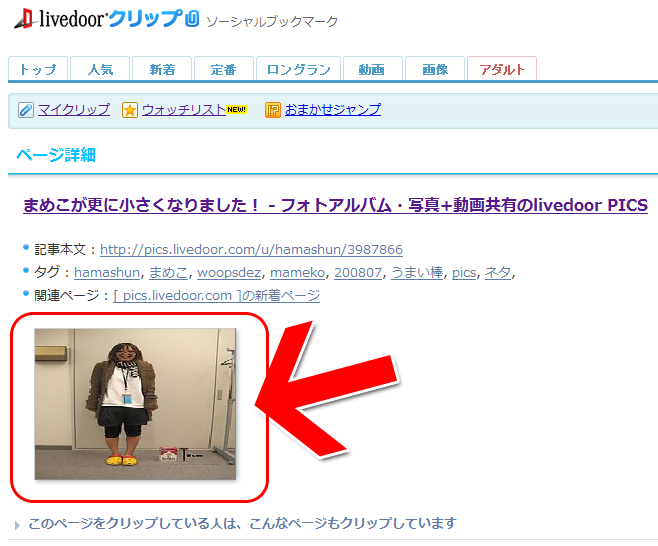Select the mameko tag
Viewport: 658px width, 546px height.
[x=298, y=273]
